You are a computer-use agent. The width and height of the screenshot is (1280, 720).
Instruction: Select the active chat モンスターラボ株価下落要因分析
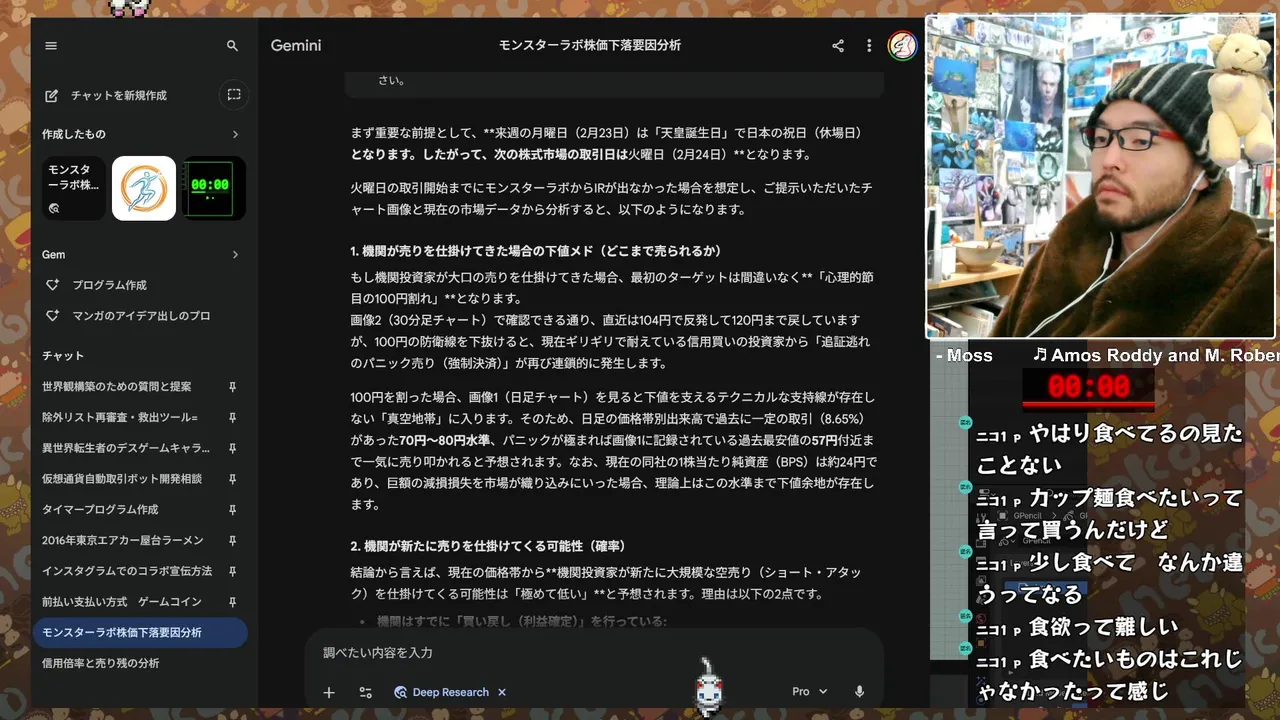[x=140, y=632]
